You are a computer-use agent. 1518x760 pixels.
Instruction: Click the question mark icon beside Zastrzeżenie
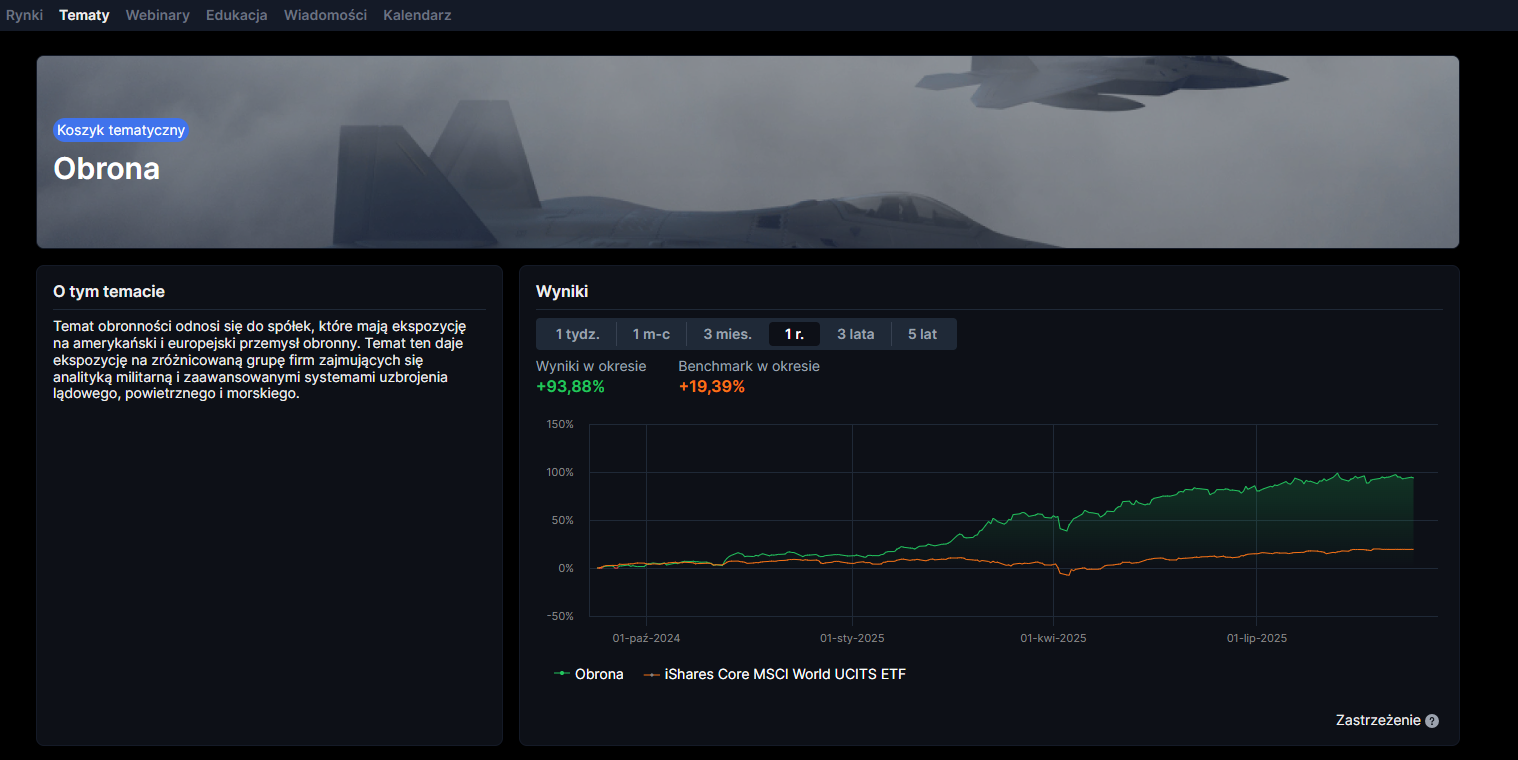[1432, 721]
